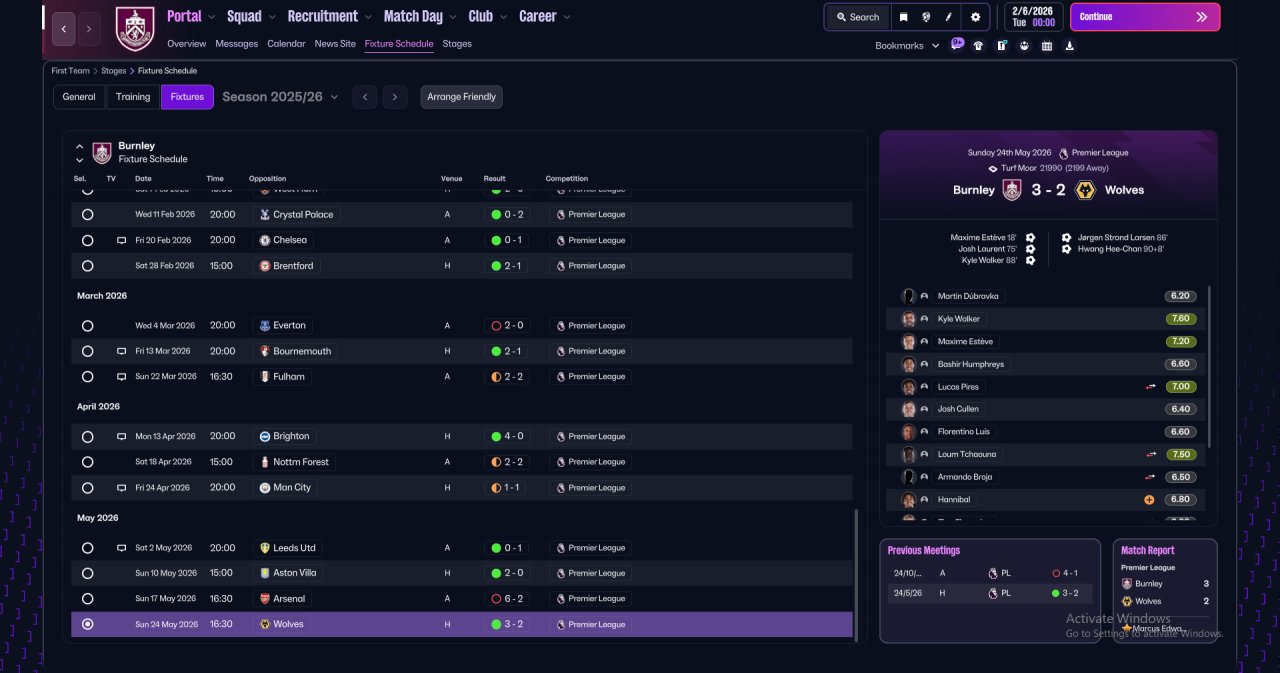
Task: Click the Continue button
Action: (x=1145, y=17)
